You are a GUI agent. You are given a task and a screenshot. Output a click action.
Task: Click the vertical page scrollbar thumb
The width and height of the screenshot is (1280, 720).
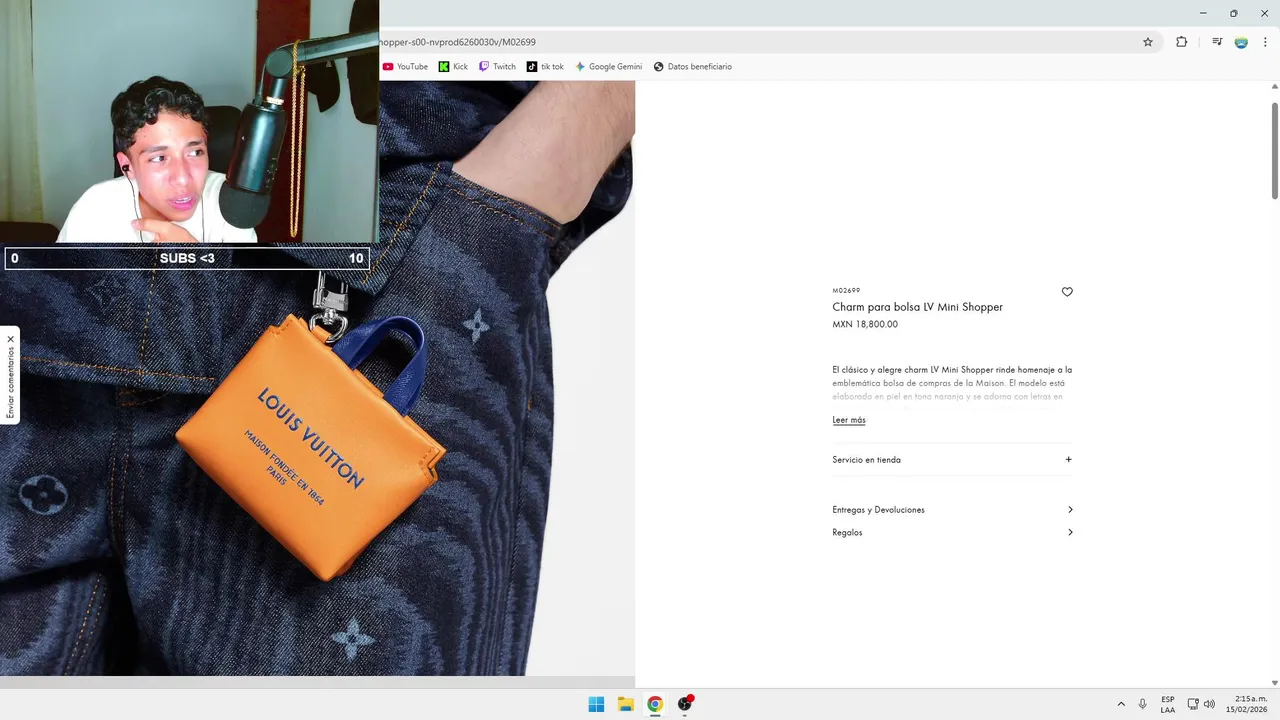[1275, 150]
